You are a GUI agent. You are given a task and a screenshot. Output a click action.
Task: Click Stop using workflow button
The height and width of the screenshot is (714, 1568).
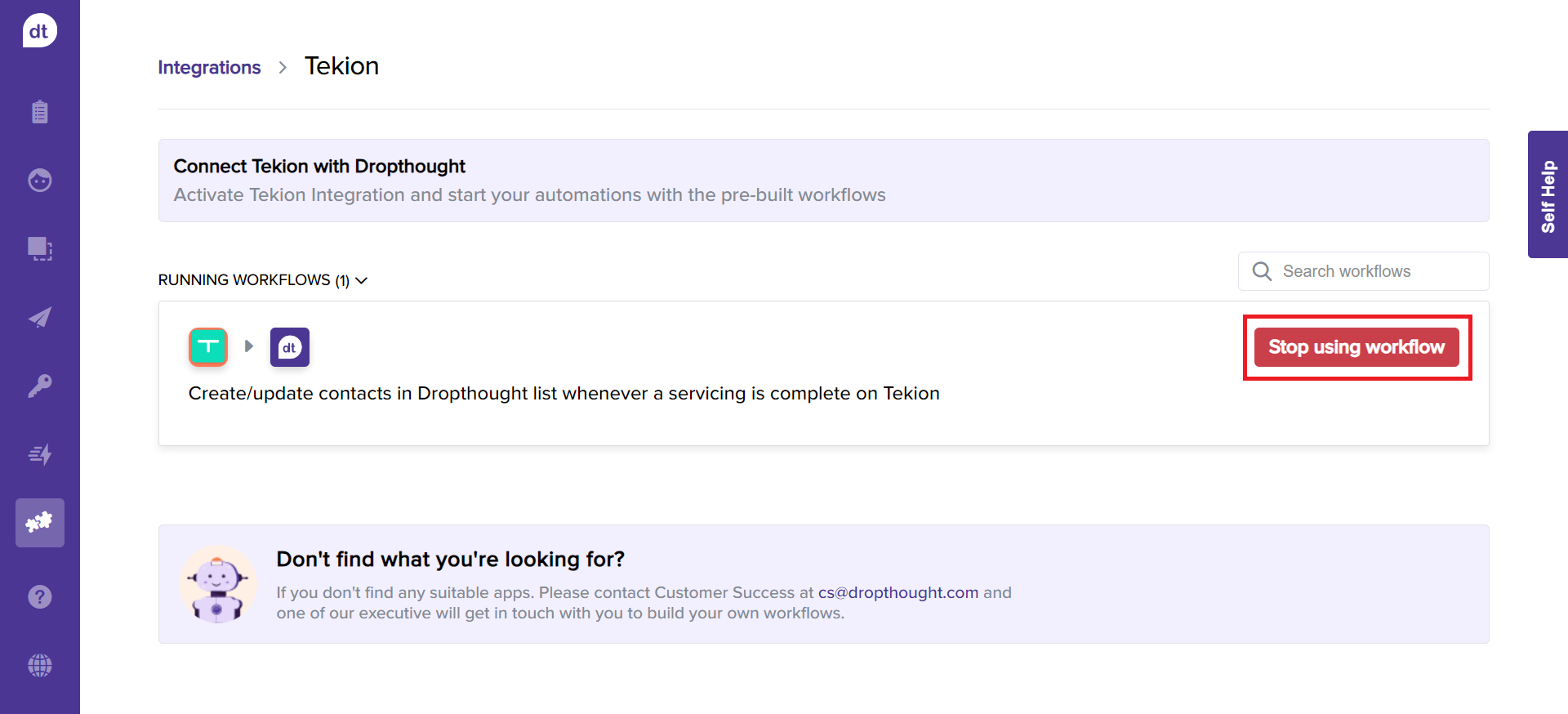point(1356,347)
